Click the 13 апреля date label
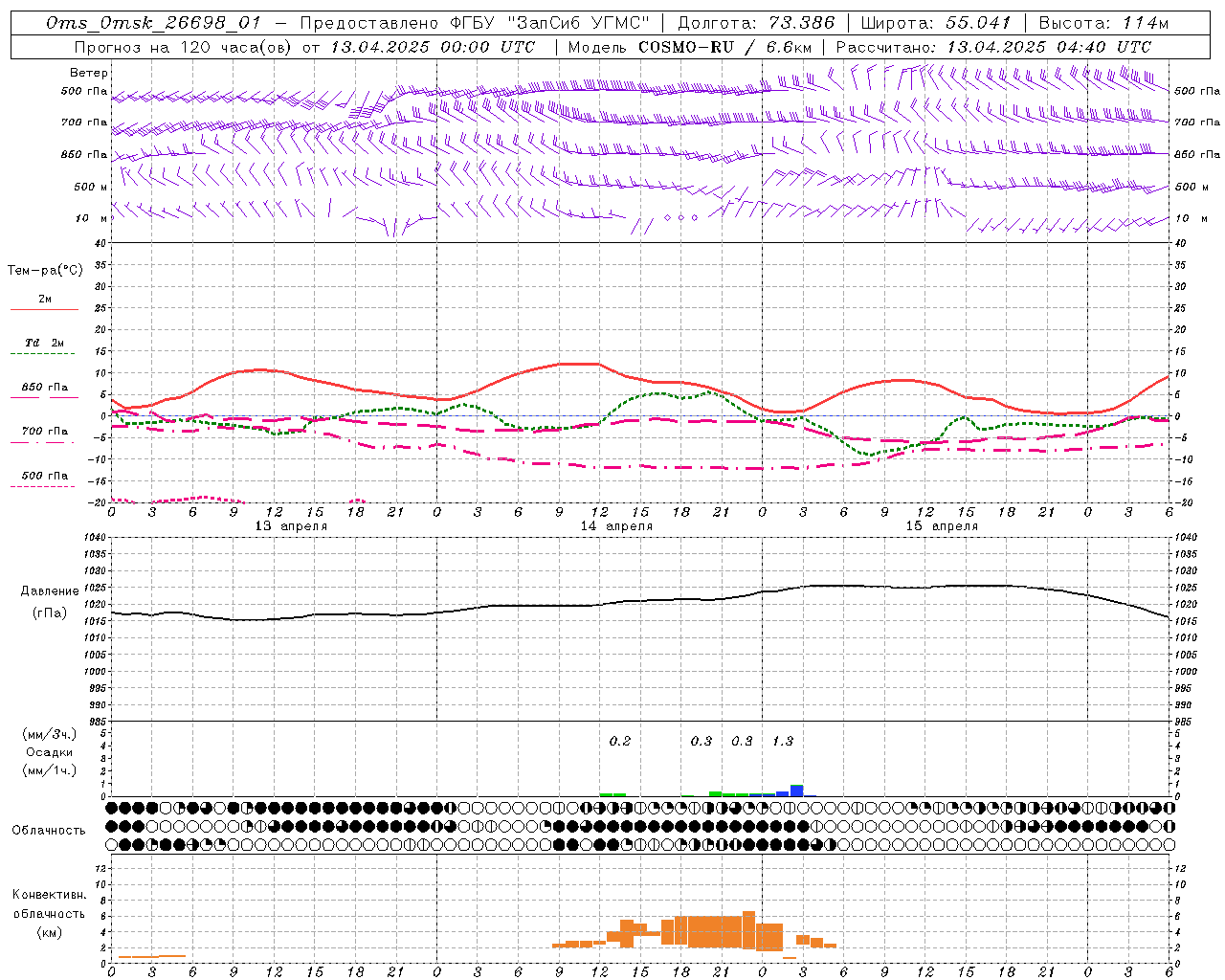1225x980 pixels. point(291,526)
